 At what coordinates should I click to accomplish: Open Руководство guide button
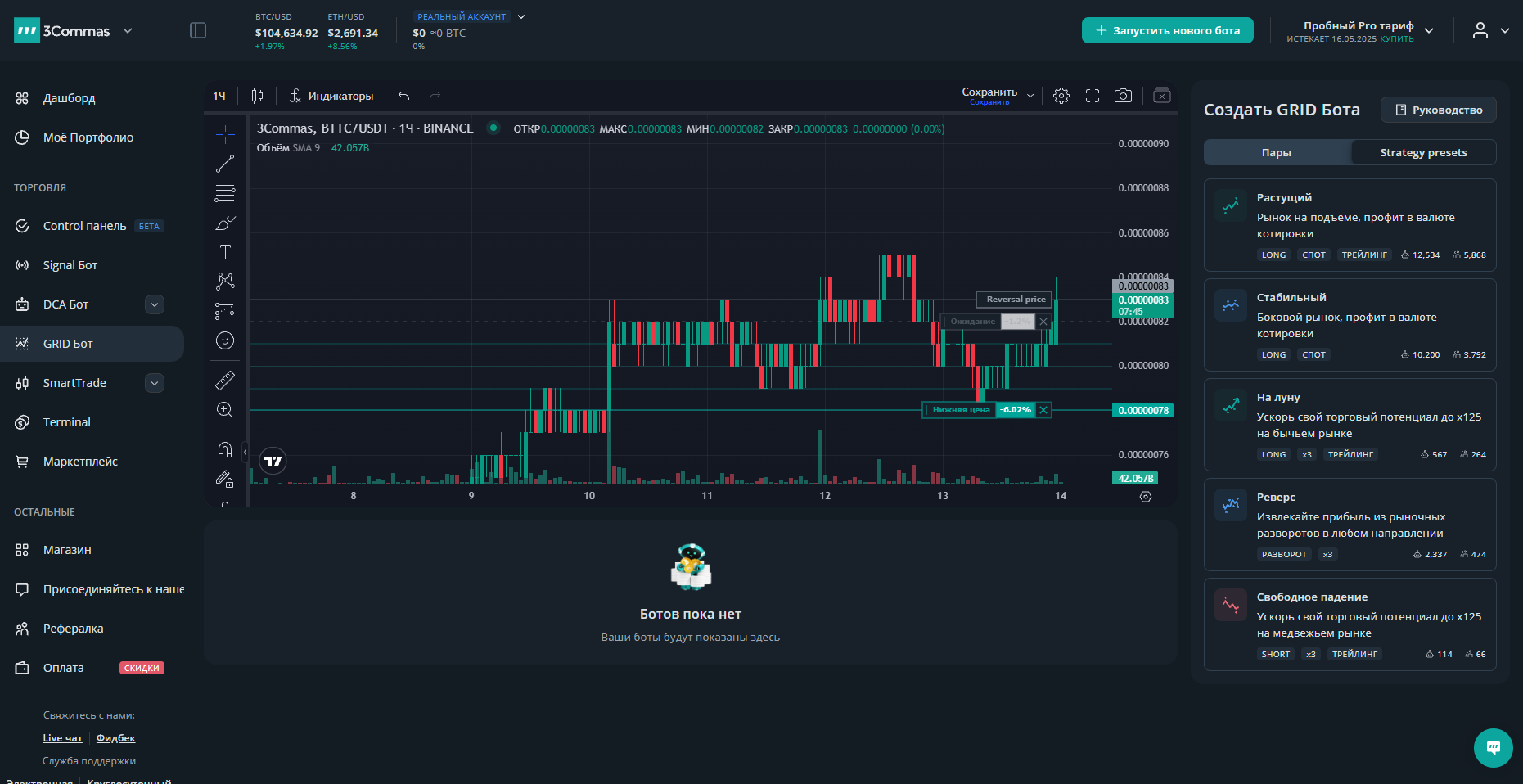pyautogui.click(x=1439, y=110)
